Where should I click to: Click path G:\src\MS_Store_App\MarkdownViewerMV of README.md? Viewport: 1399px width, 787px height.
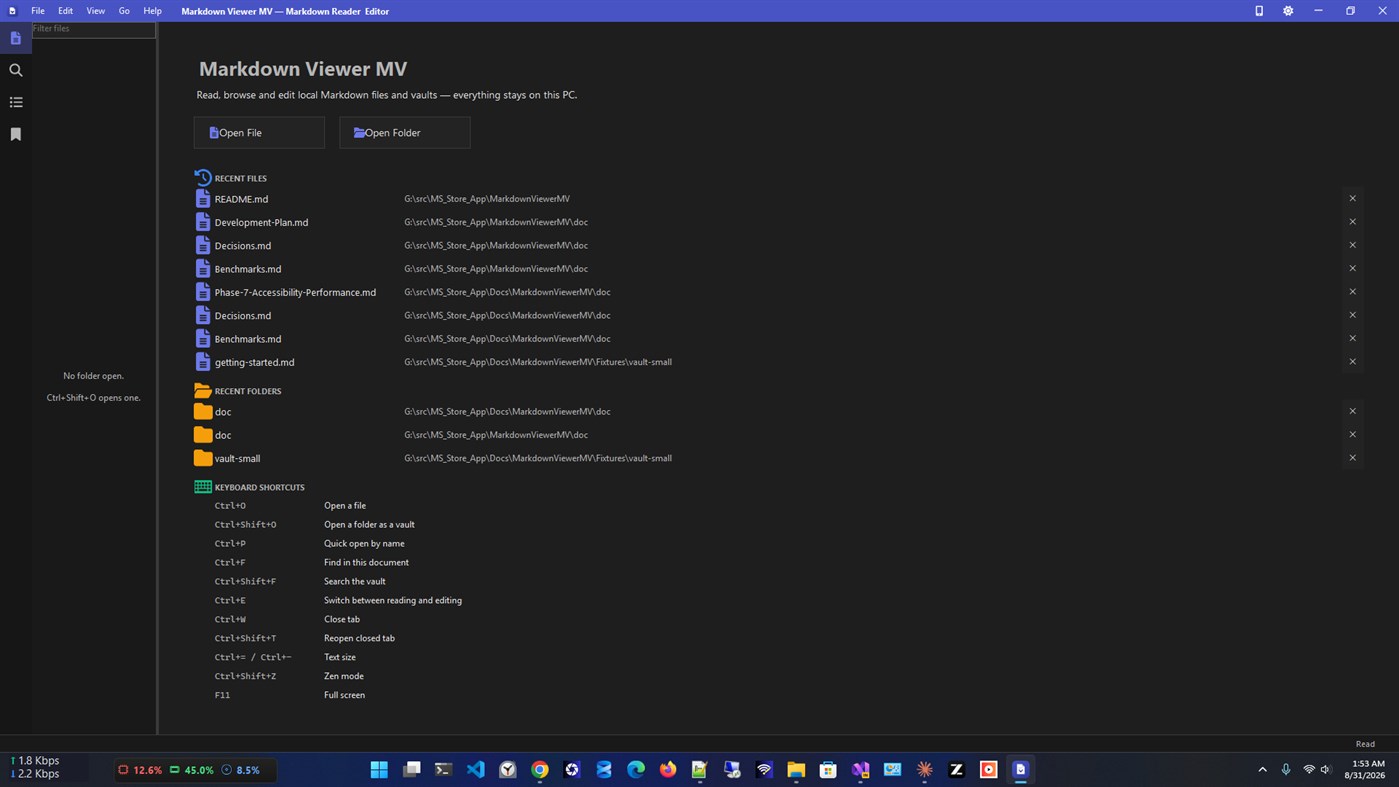point(487,199)
